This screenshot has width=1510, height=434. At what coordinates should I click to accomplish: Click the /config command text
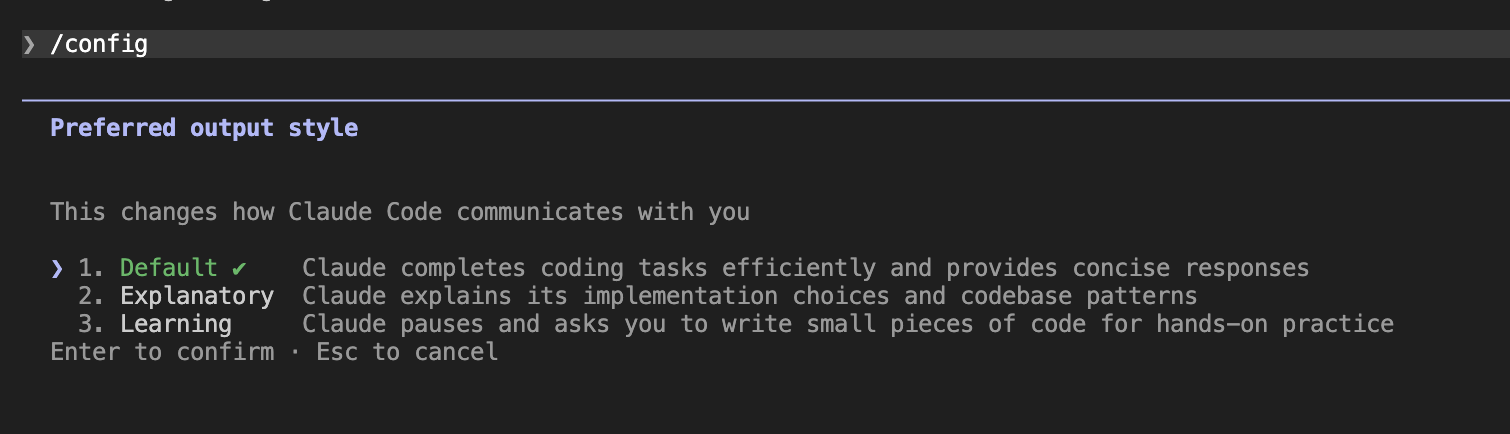[99, 45]
